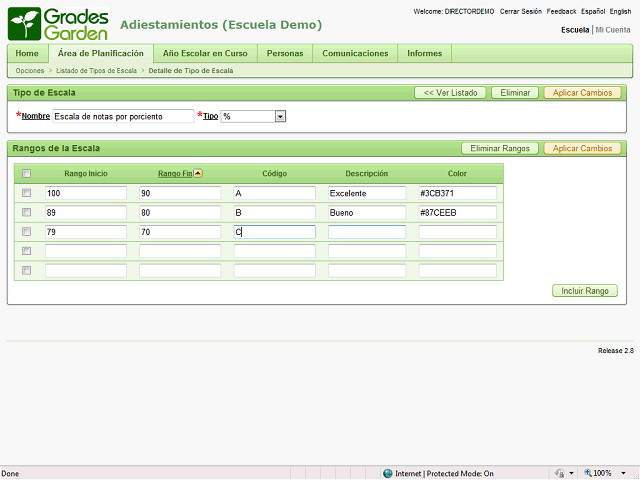Apply changes in Tipo de Escala header
Screen dimensions: 640x480
click(582, 93)
